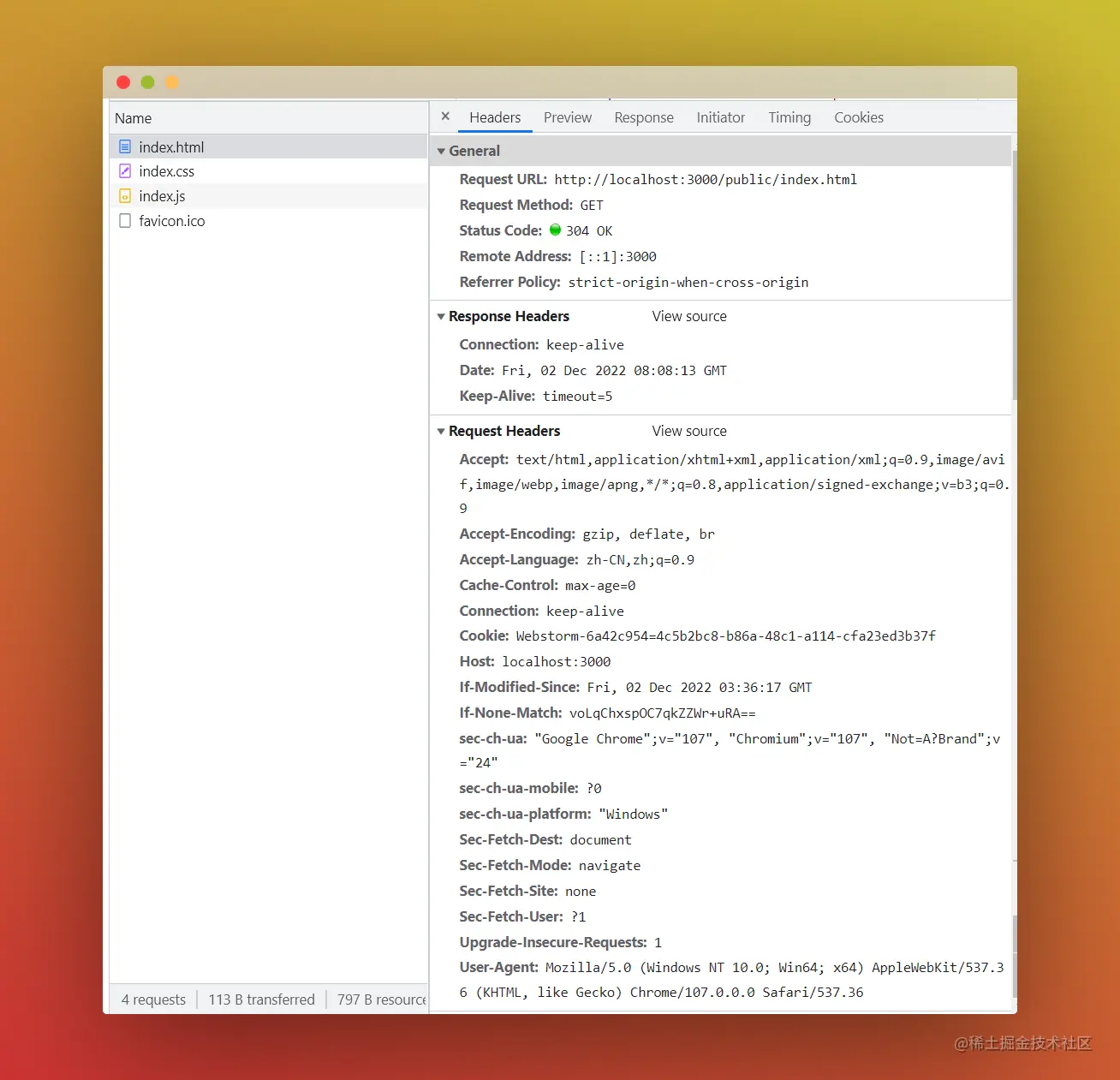Click the Keep-Alive timeout=5 value
The width and height of the screenshot is (1120, 1080).
[578, 396]
